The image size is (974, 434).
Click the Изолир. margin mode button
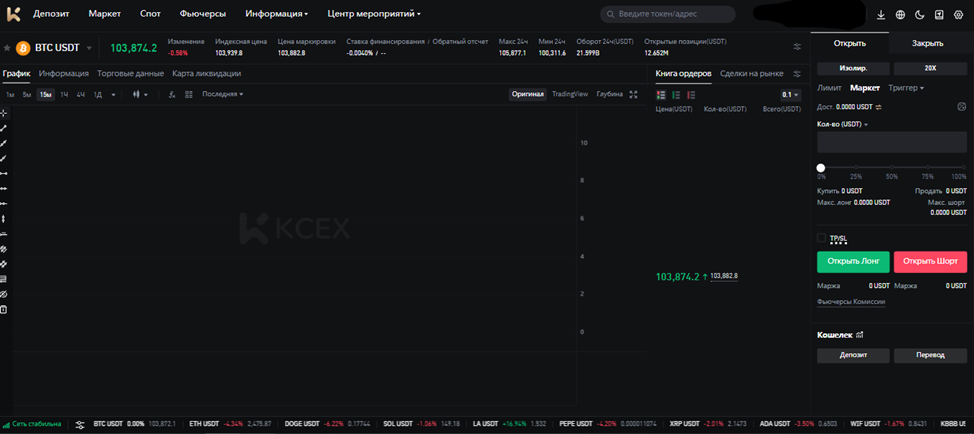853,69
